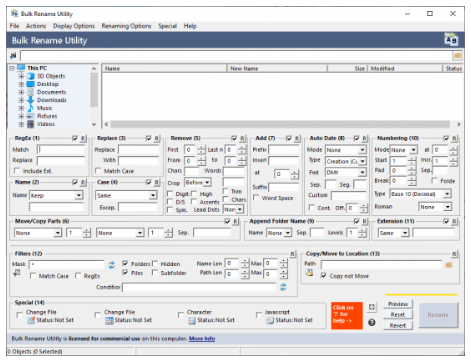Open the Extension Same dropdown
471x364 pixels.
pos(405,233)
